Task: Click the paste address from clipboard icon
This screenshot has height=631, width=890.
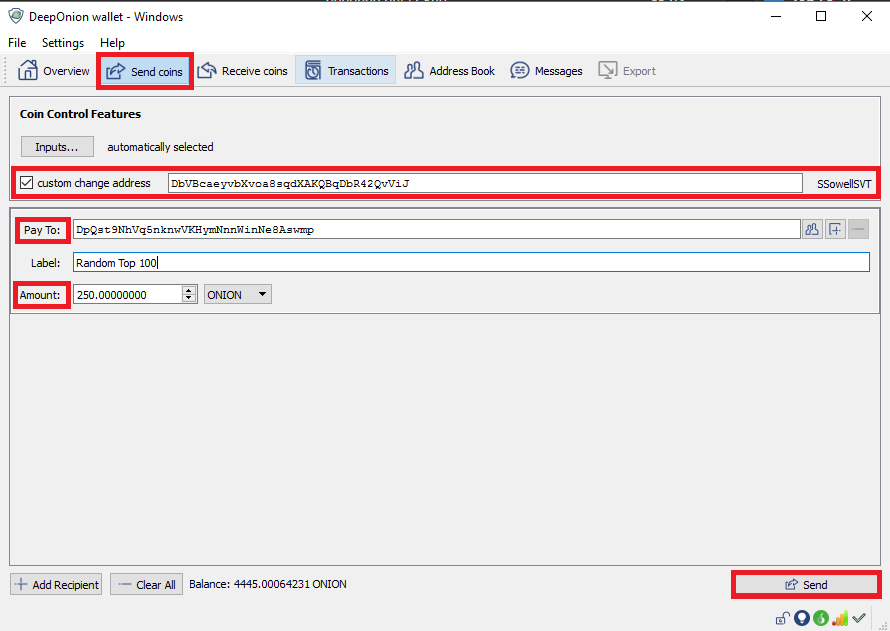Action: coord(836,230)
